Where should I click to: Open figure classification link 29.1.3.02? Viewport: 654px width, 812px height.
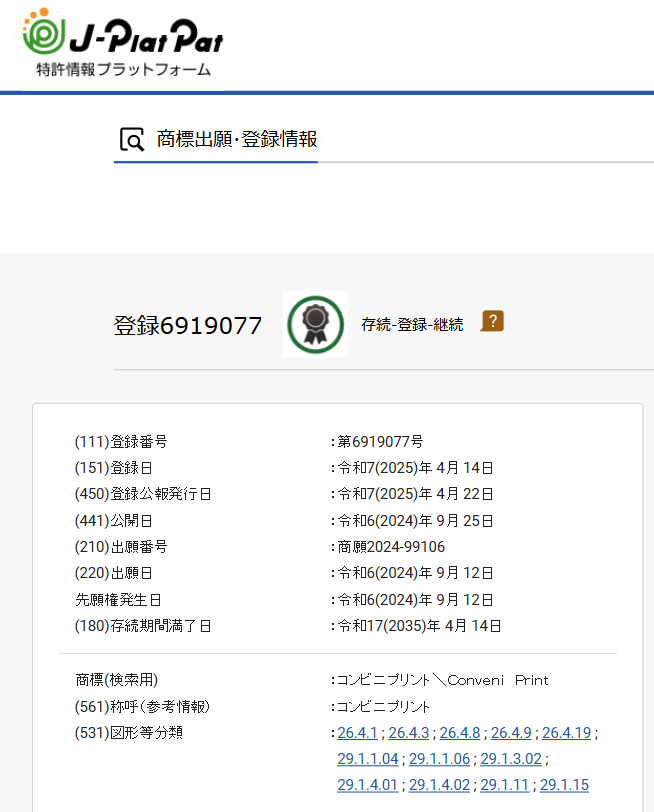tap(511, 759)
